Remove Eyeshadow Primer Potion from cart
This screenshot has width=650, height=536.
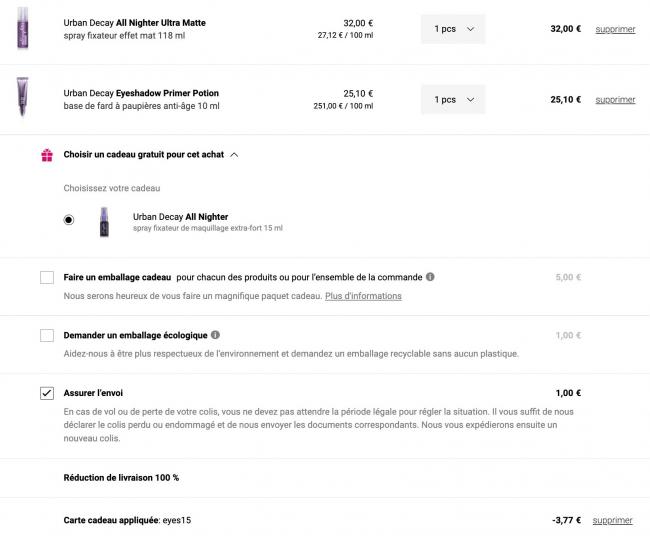pos(615,99)
